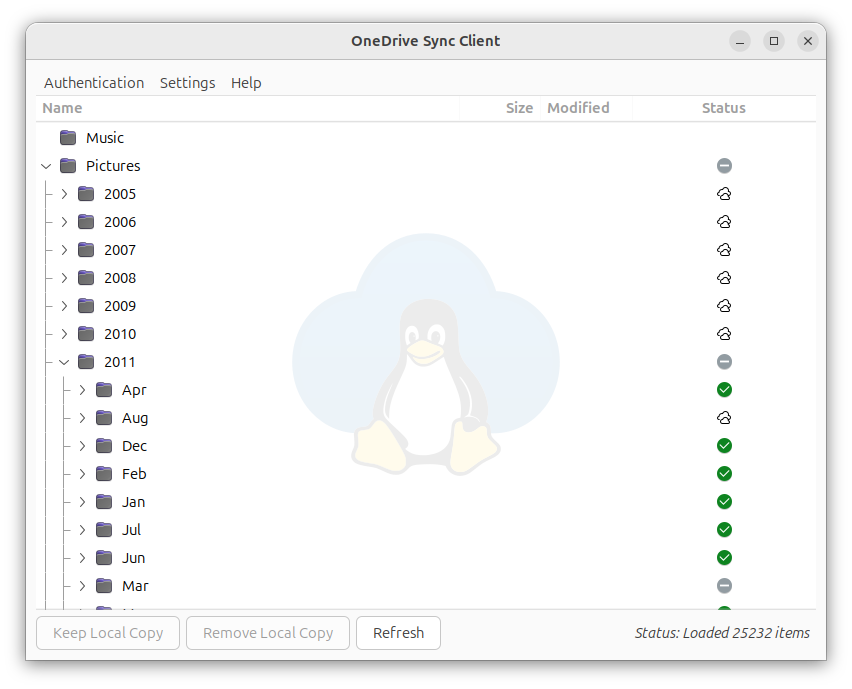Expand the 2005 folder
The height and width of the screenshot is (689, 852).
[64, 194]
